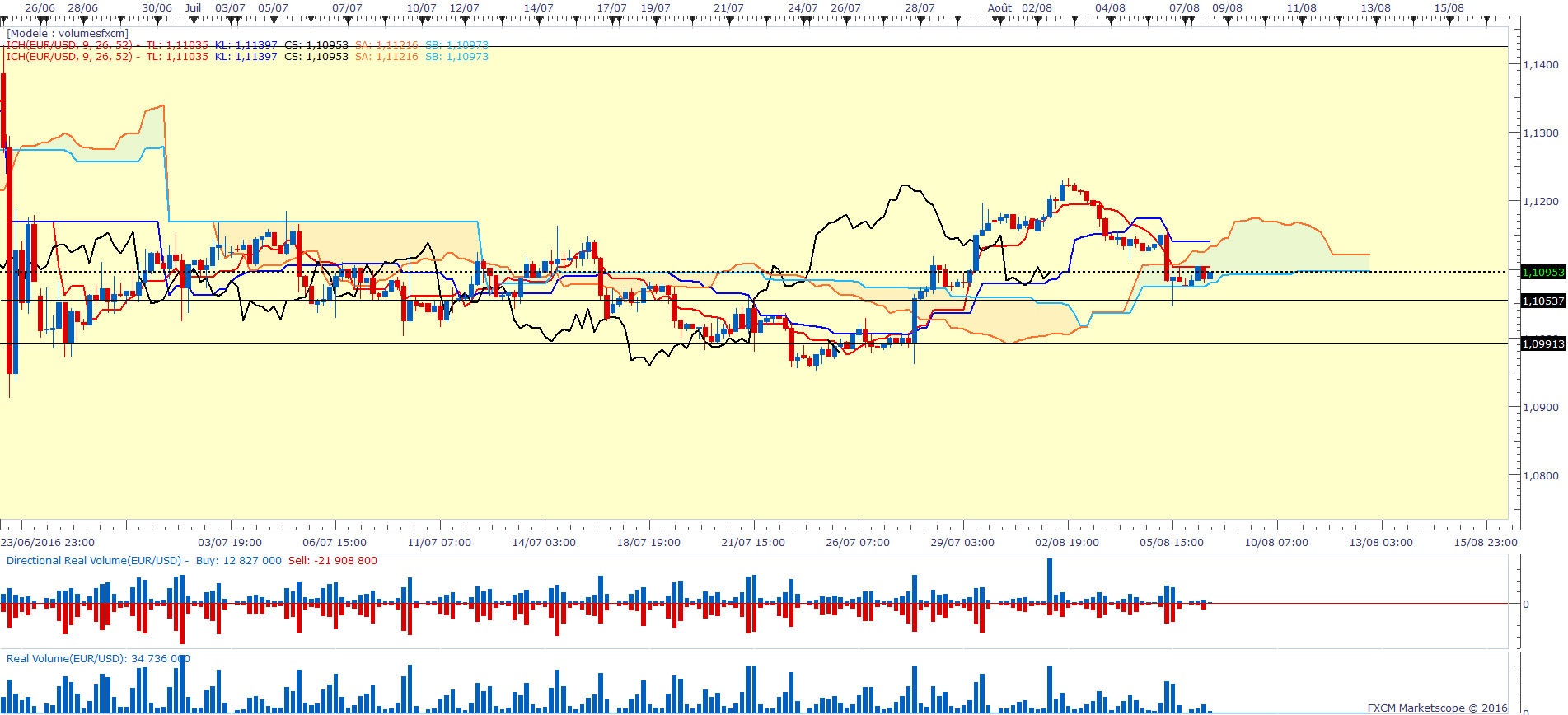
Task: Select the Buy: 12 827 000 value
Action: [238, 561]
